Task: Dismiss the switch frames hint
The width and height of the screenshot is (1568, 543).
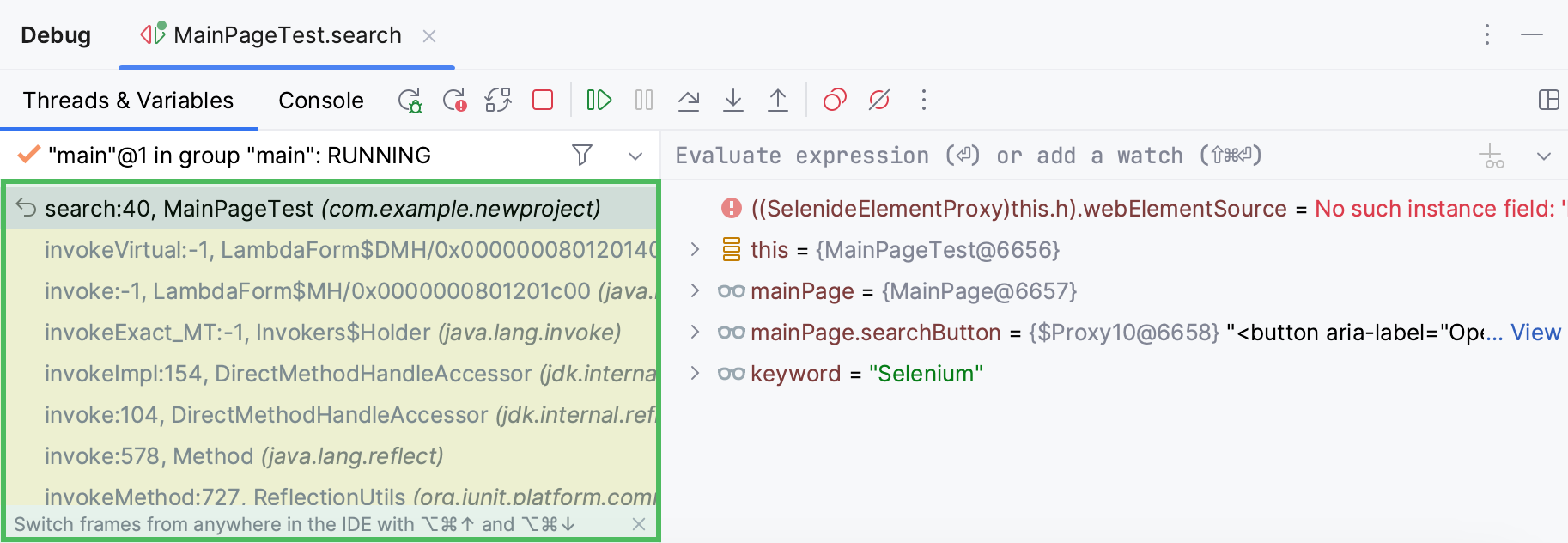Action: point(639,524)
